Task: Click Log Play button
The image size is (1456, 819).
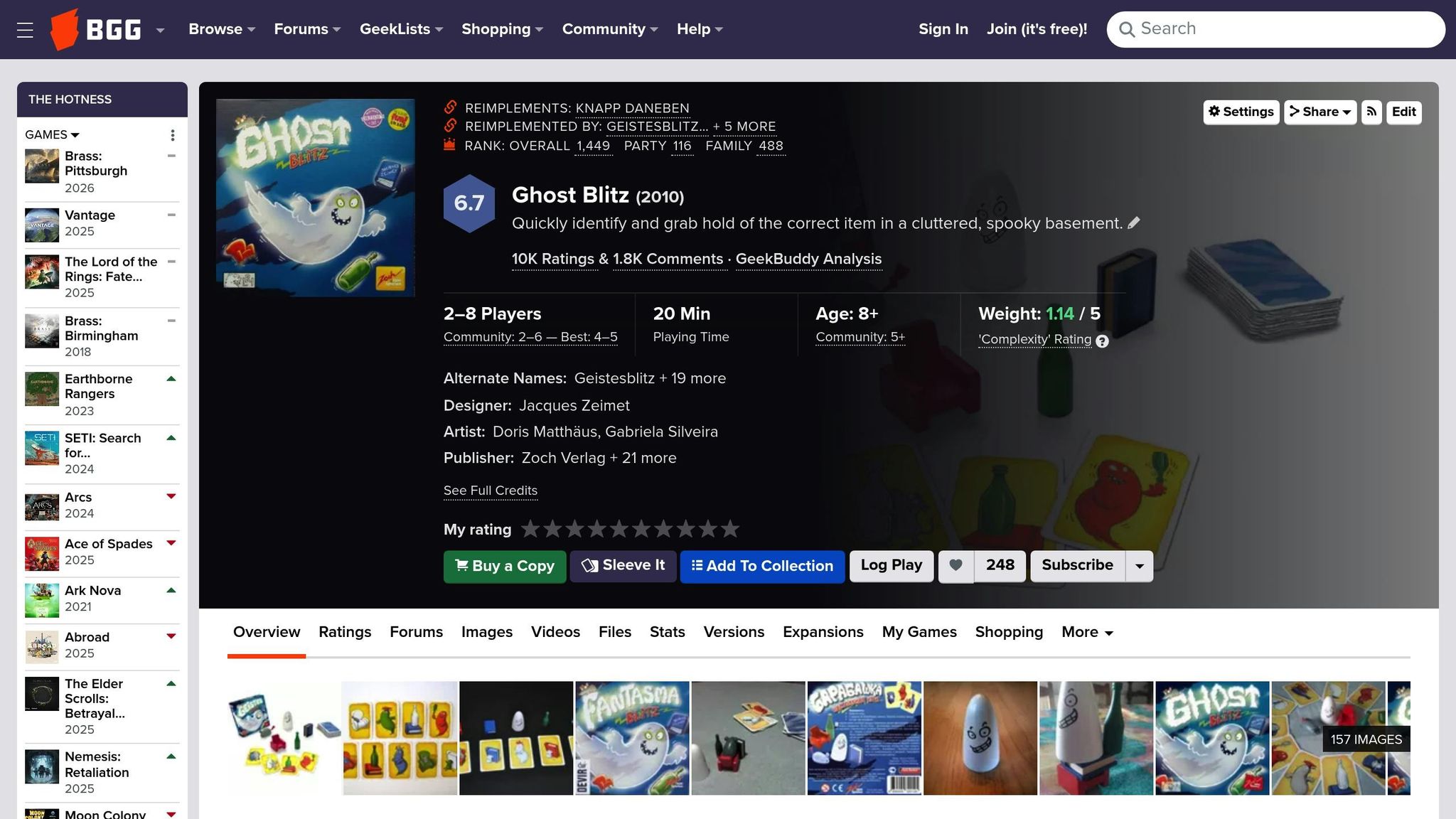Action: [x=892, y=566]
